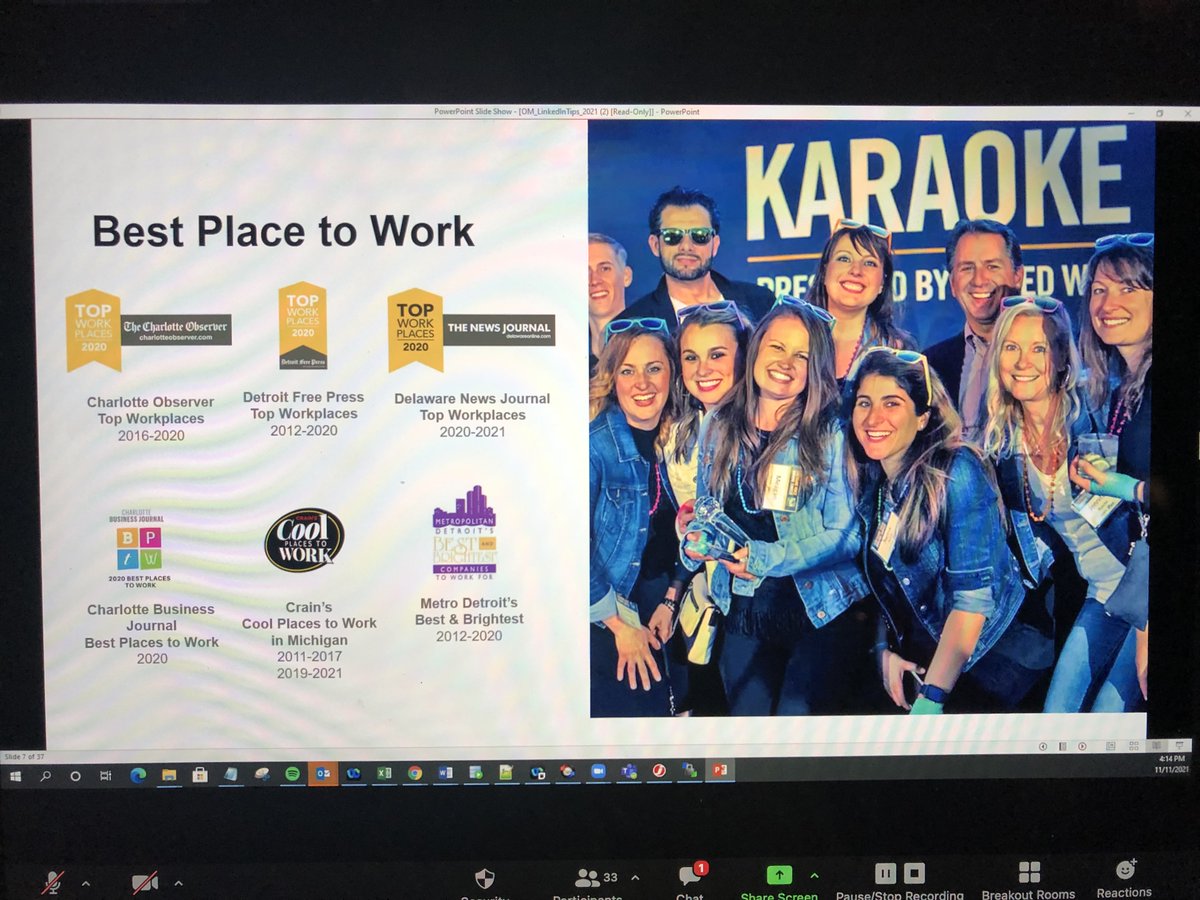This screenshot has height=900, width=1200.
Task: Click the karaoke group photo on the slide
Action: pos(871,417)
